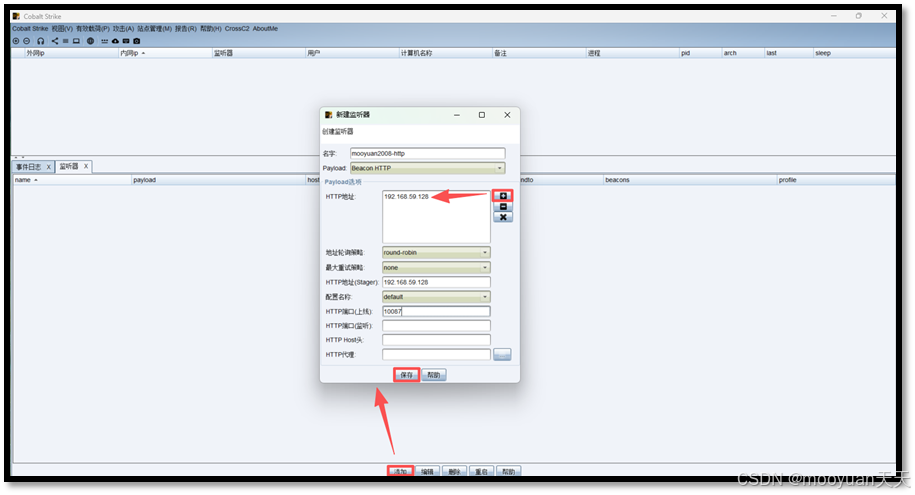Clear HTTP addresses with X button
This screenshot has width=915, height=495.
coord(503,217)
